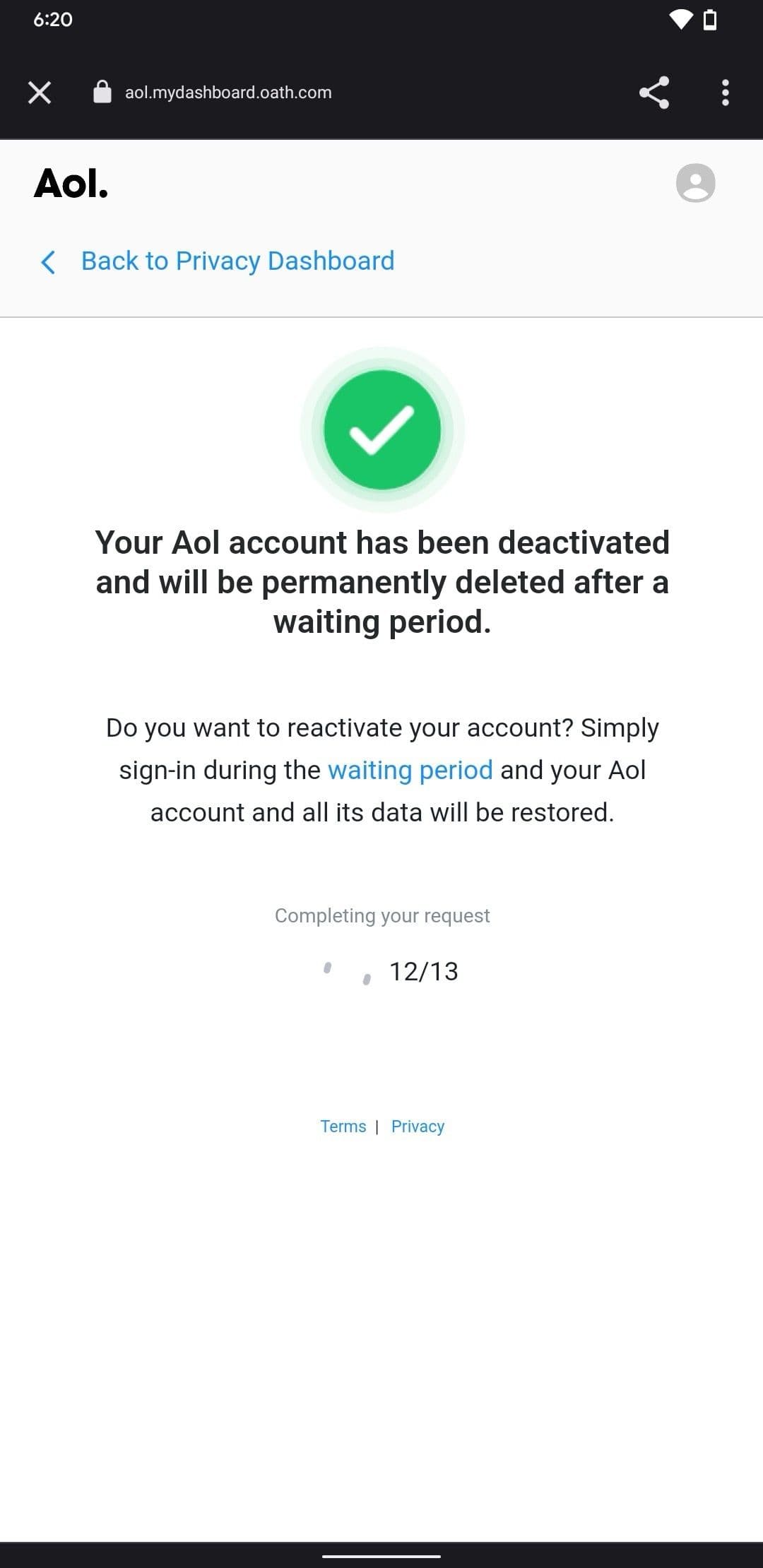The image size is (763, 1568).
Task: Open the browser share icon
Action: point(653,92)
